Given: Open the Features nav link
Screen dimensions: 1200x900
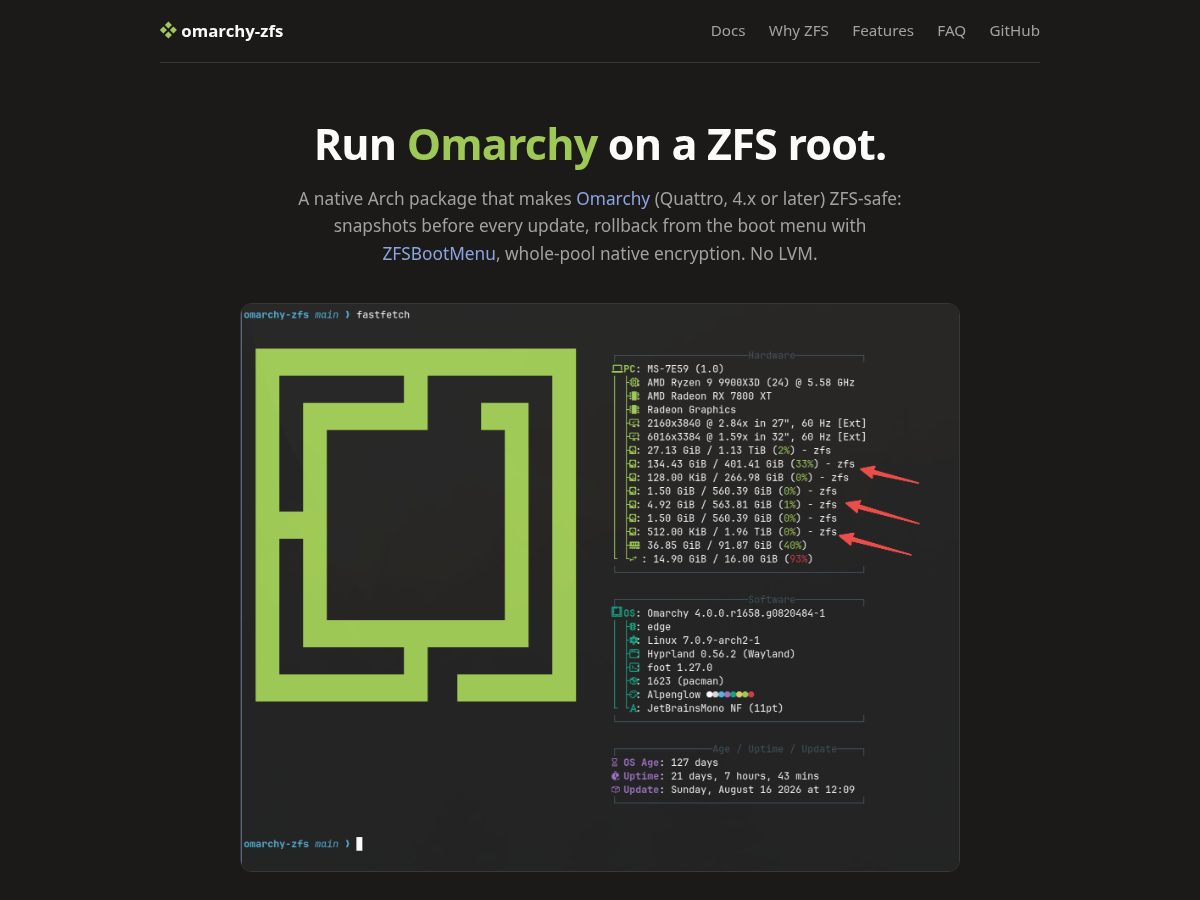Looking at the screenshot, I should pyautogui.click(x=883, y=31).
